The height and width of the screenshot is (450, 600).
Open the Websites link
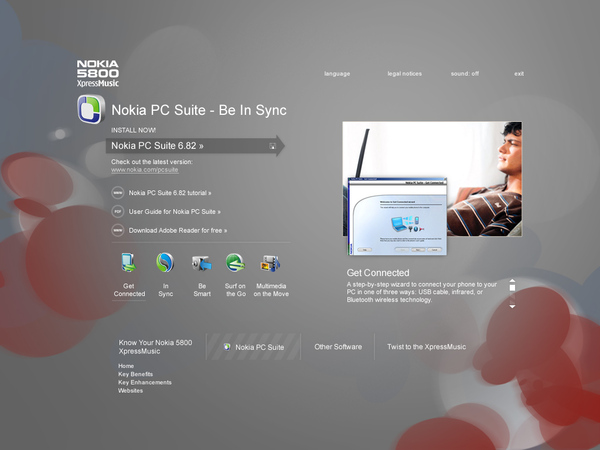(x=130, y=391)
